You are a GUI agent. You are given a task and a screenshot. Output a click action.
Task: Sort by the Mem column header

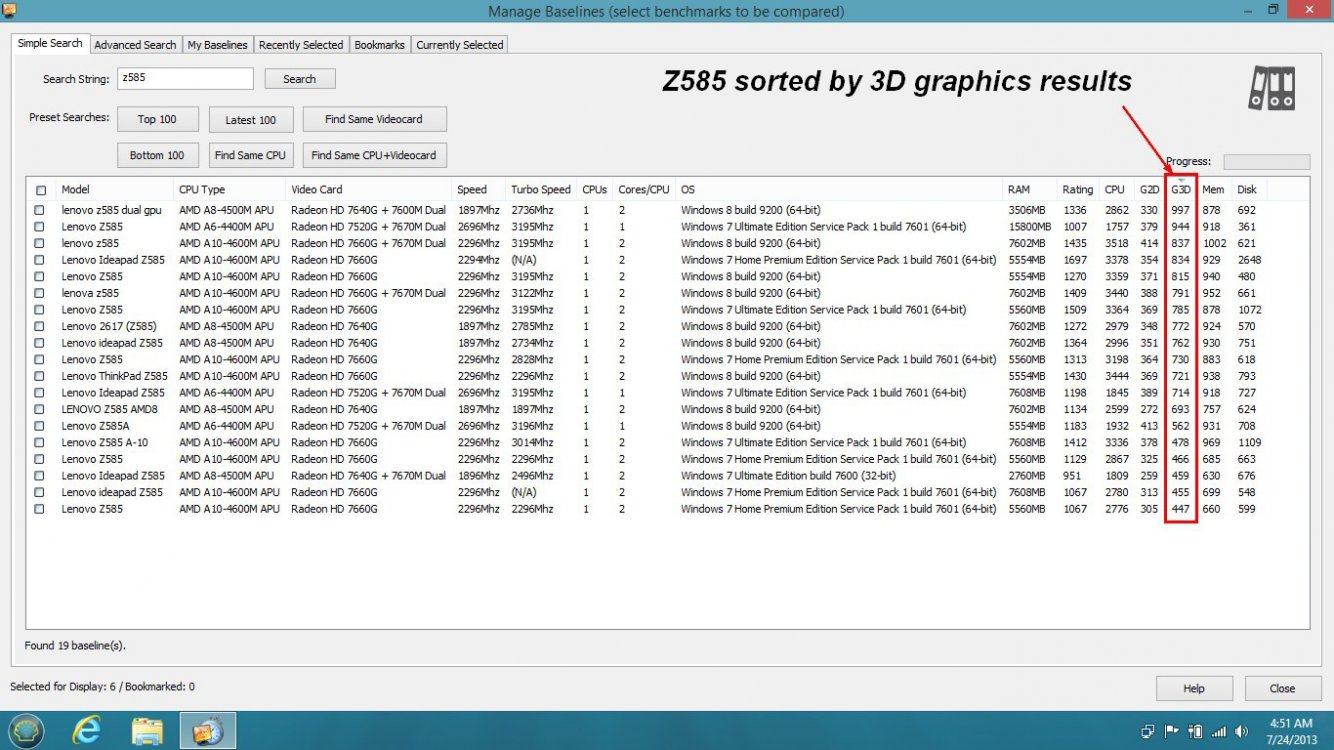[x=1215, y=190]
